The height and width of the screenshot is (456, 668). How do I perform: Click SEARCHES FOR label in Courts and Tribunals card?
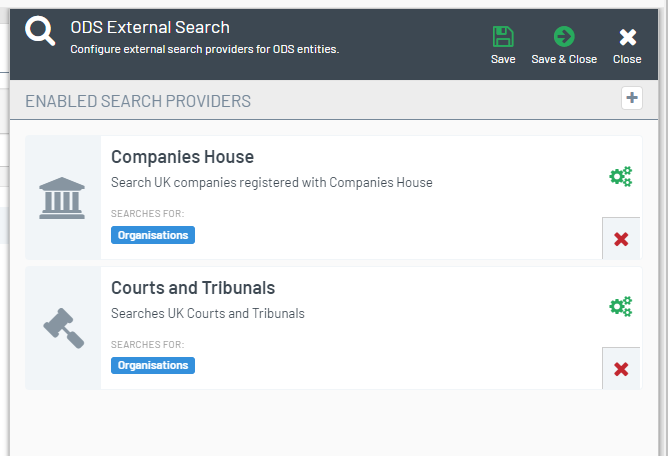[x=147, y=344]
